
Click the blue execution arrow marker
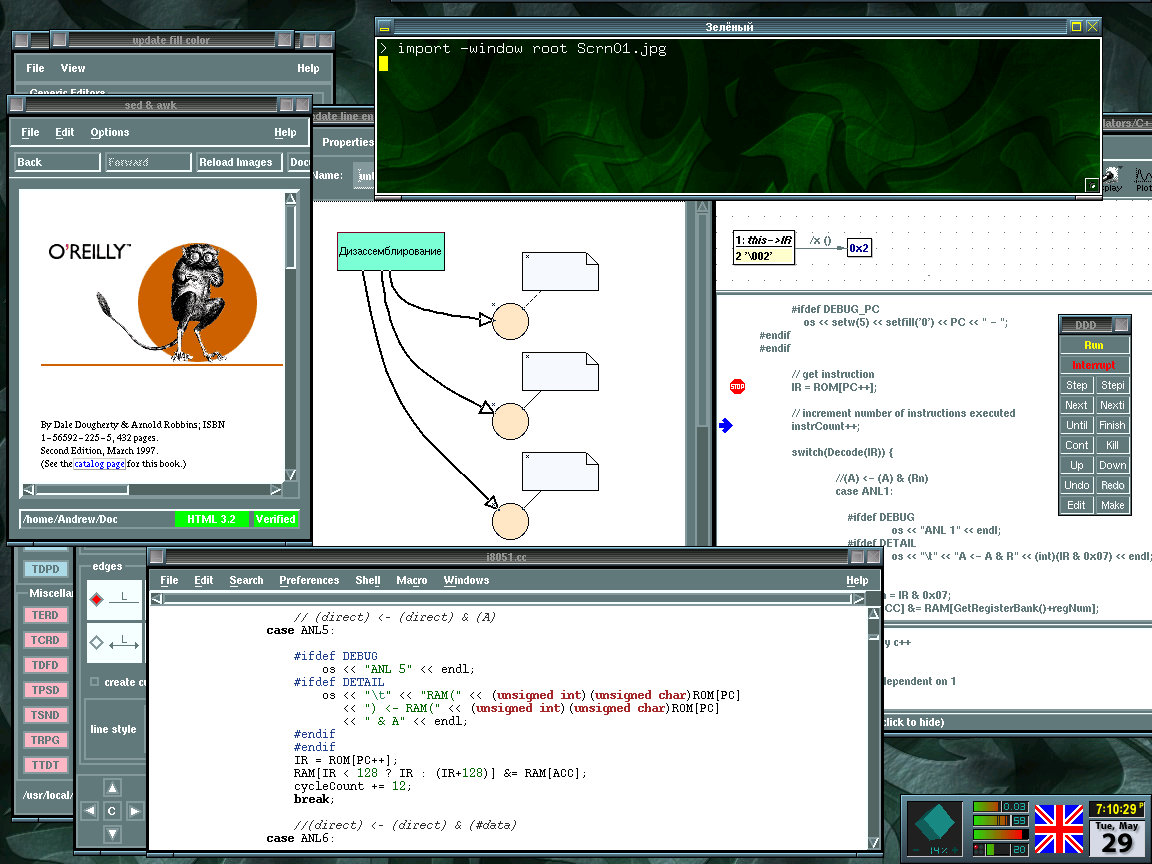pos(726,426)
